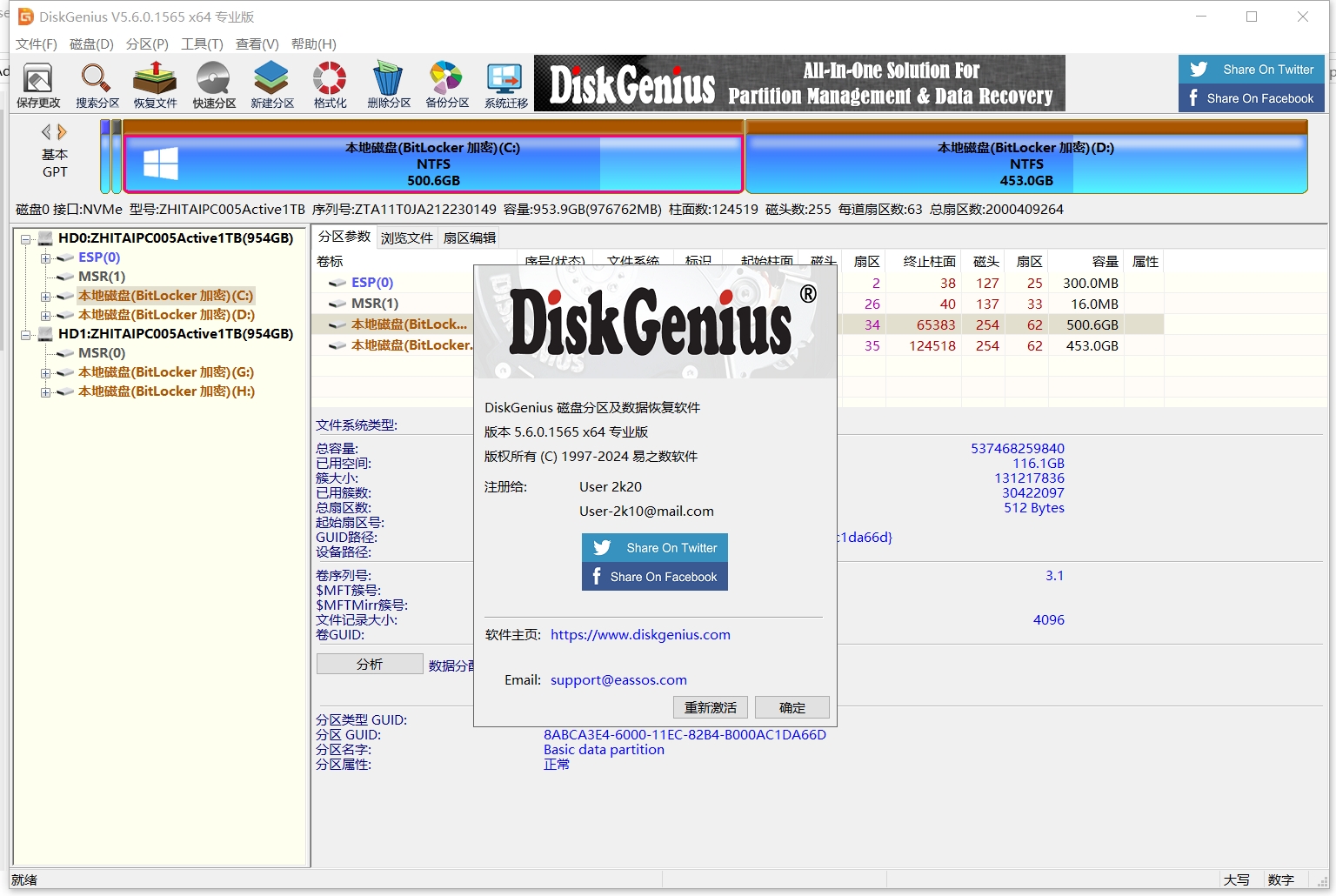Click the 保存更改 (save changes) icon
The height and width of the screenshot is (896, 1336).
coord(37,84)
